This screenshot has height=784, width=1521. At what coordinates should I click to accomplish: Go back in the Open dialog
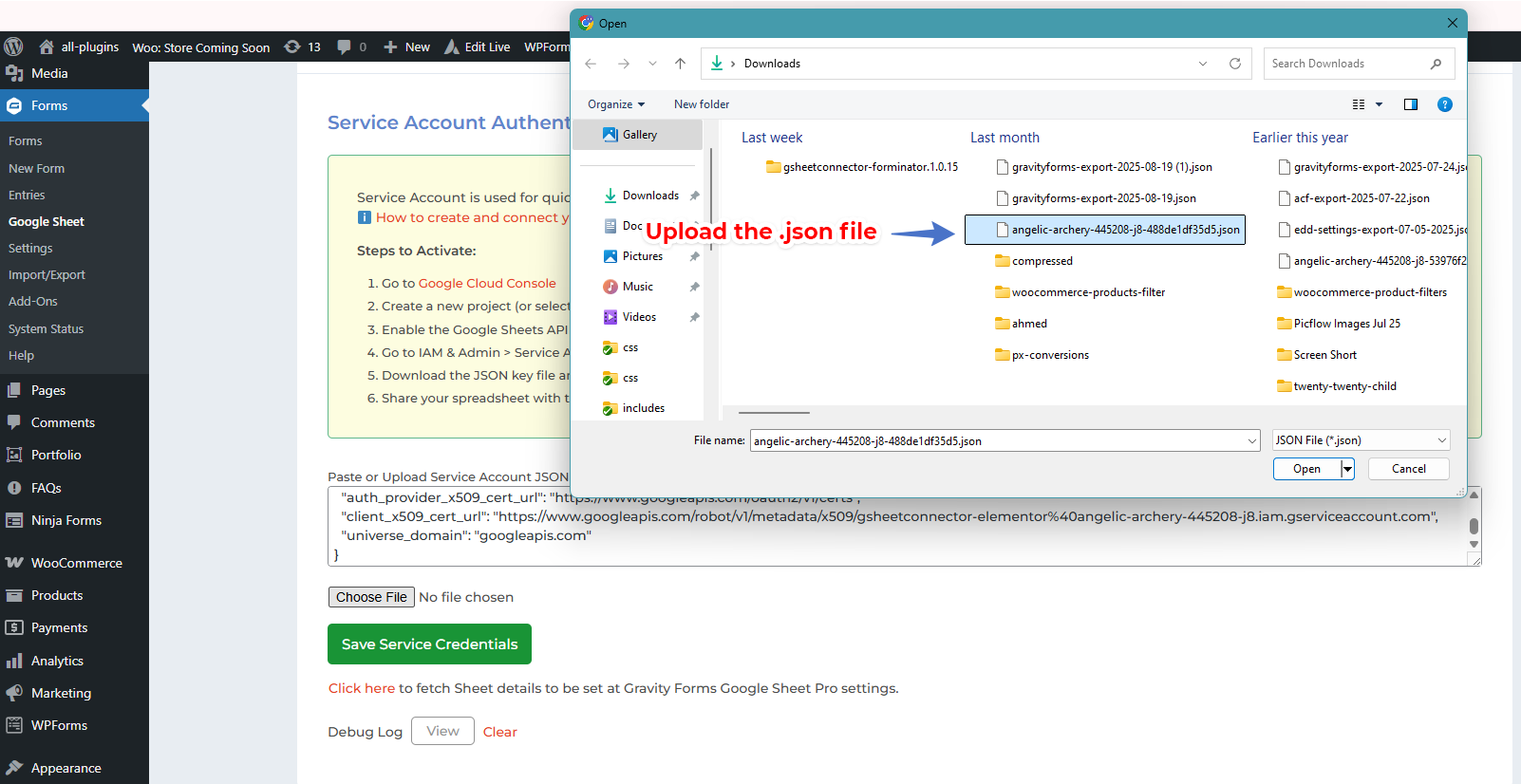coord(591,64)
